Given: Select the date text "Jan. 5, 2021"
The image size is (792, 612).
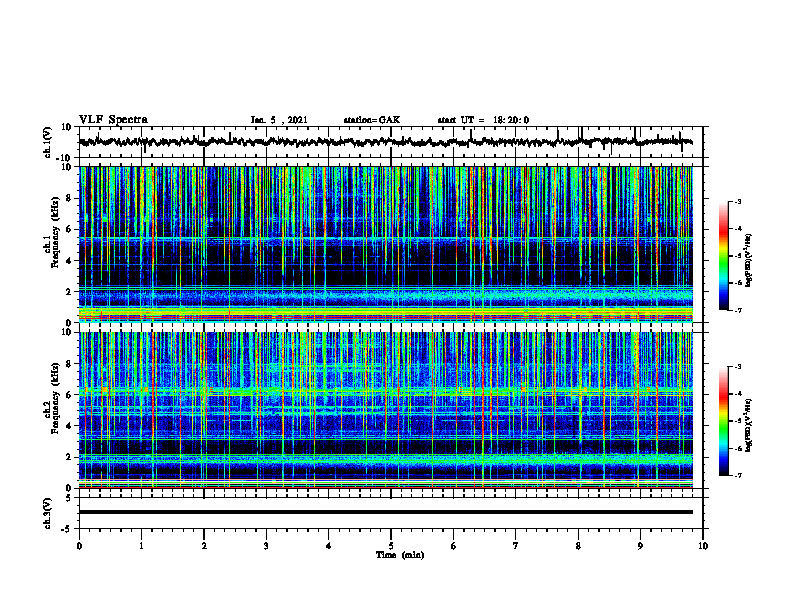Looking at the screenshot, I should point(279,120).
